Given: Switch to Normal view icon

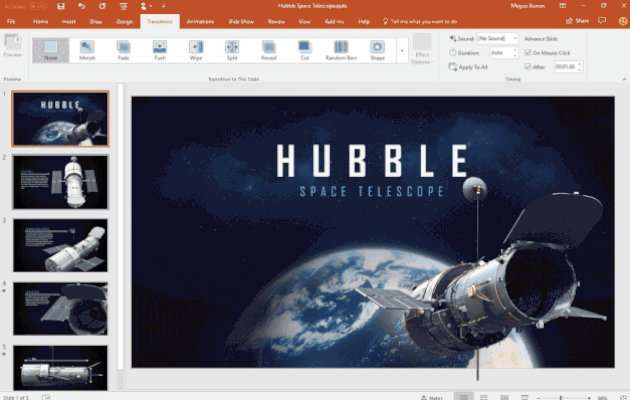Looking at the screenshot, I should click(x=463, y=397).
